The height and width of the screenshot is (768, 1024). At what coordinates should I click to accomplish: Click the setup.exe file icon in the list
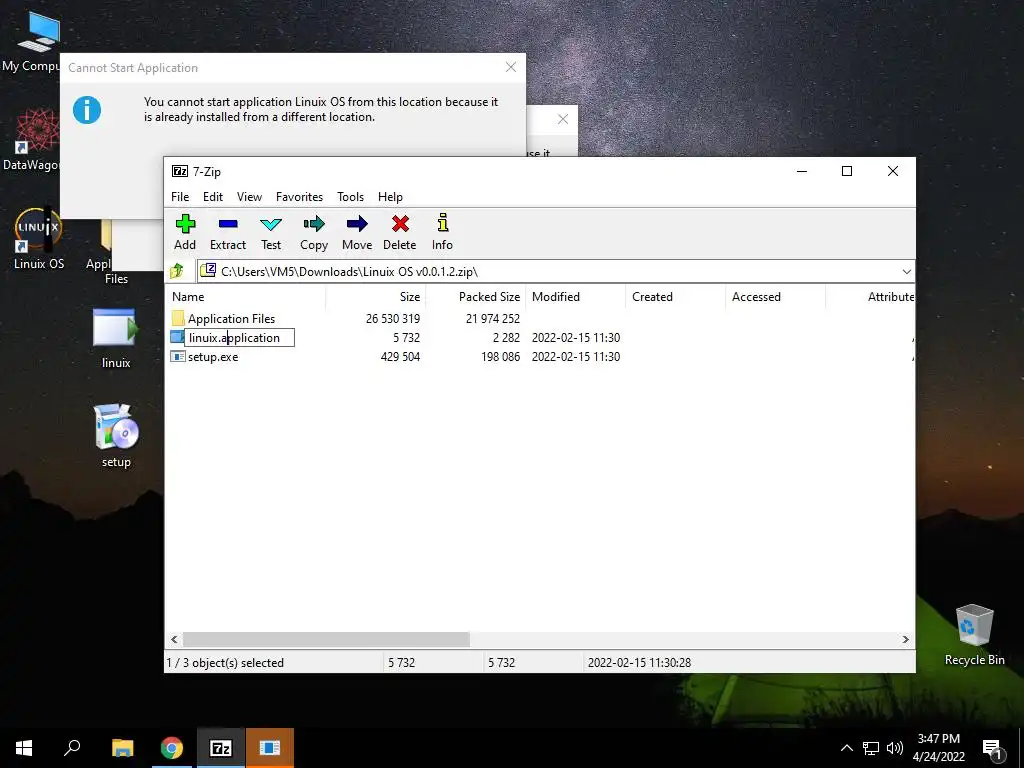pyautogui.click(x=178, y=357)
